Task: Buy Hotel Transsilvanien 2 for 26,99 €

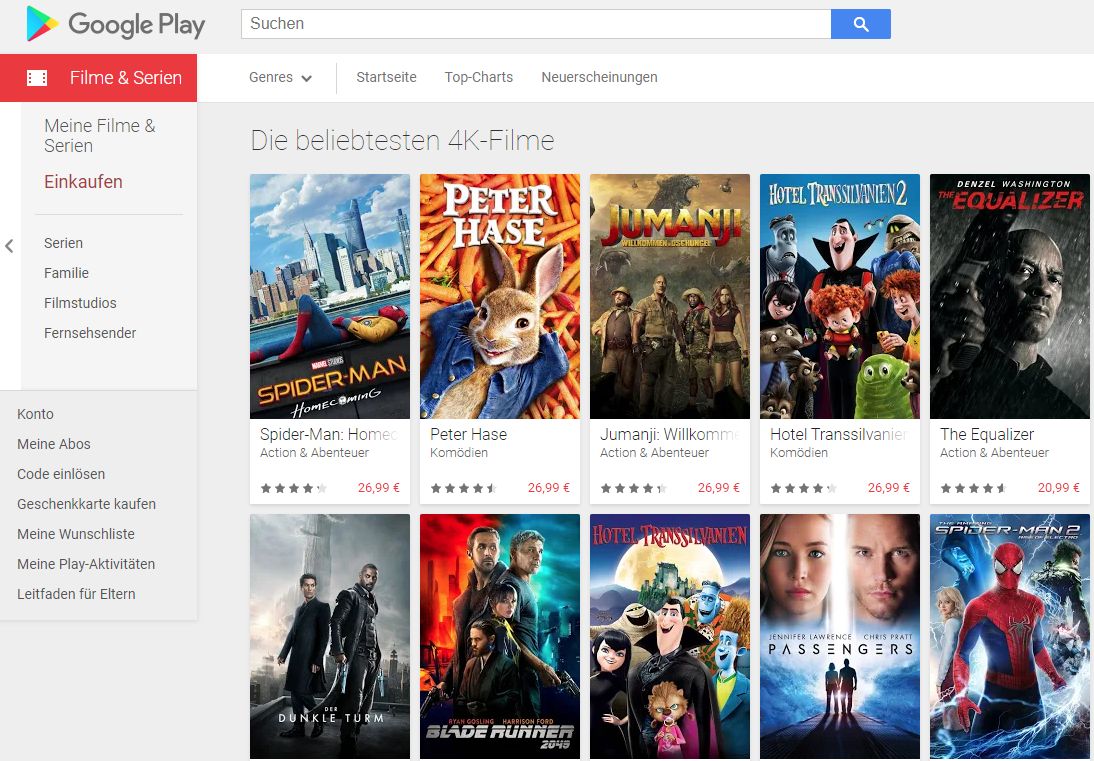Action: pyautogui.click(x=888, y=488)
